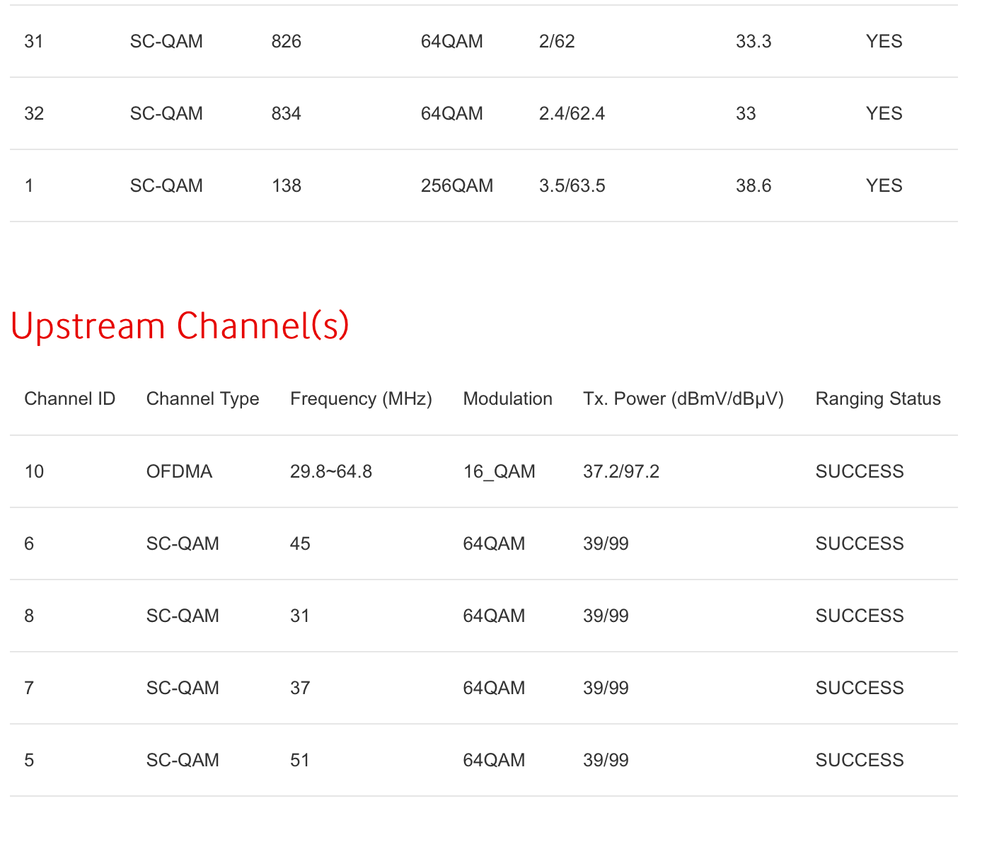Click the 37.2/97.2 Tx power value
The width and height of the screenshot is (999, 852).
click(621, 472)
